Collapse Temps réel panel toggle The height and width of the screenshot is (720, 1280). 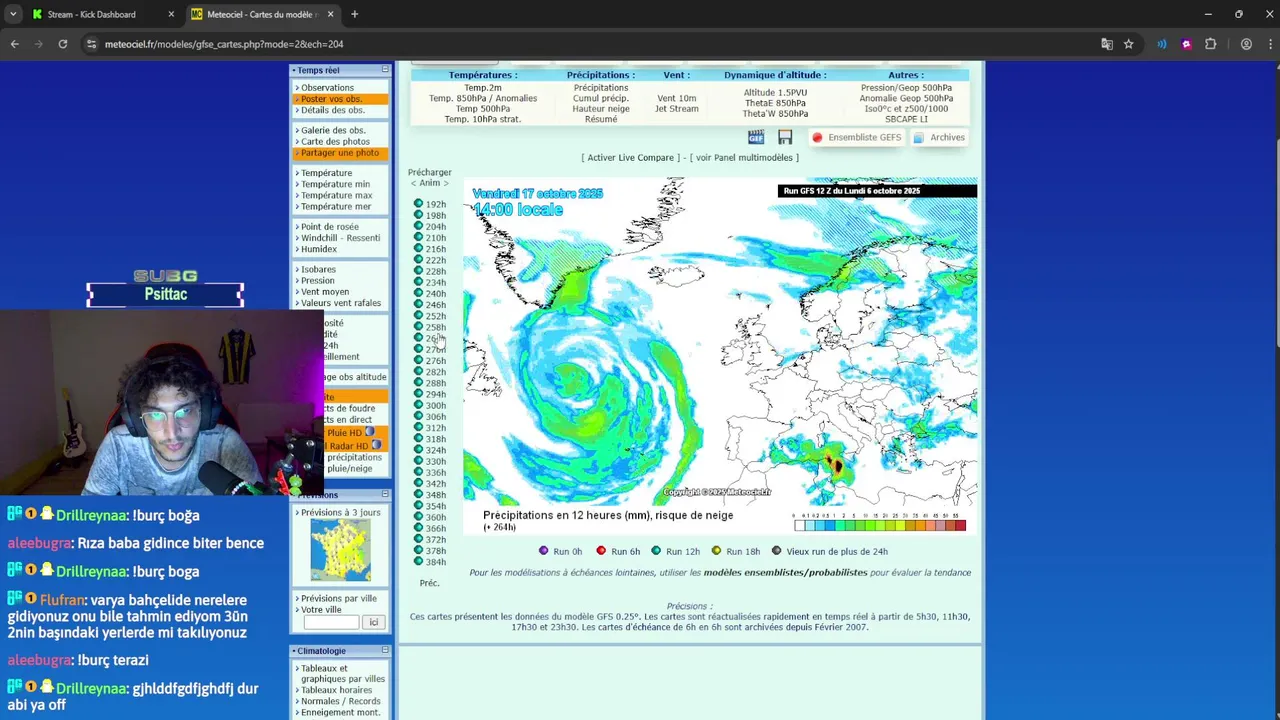pos(385,70)
